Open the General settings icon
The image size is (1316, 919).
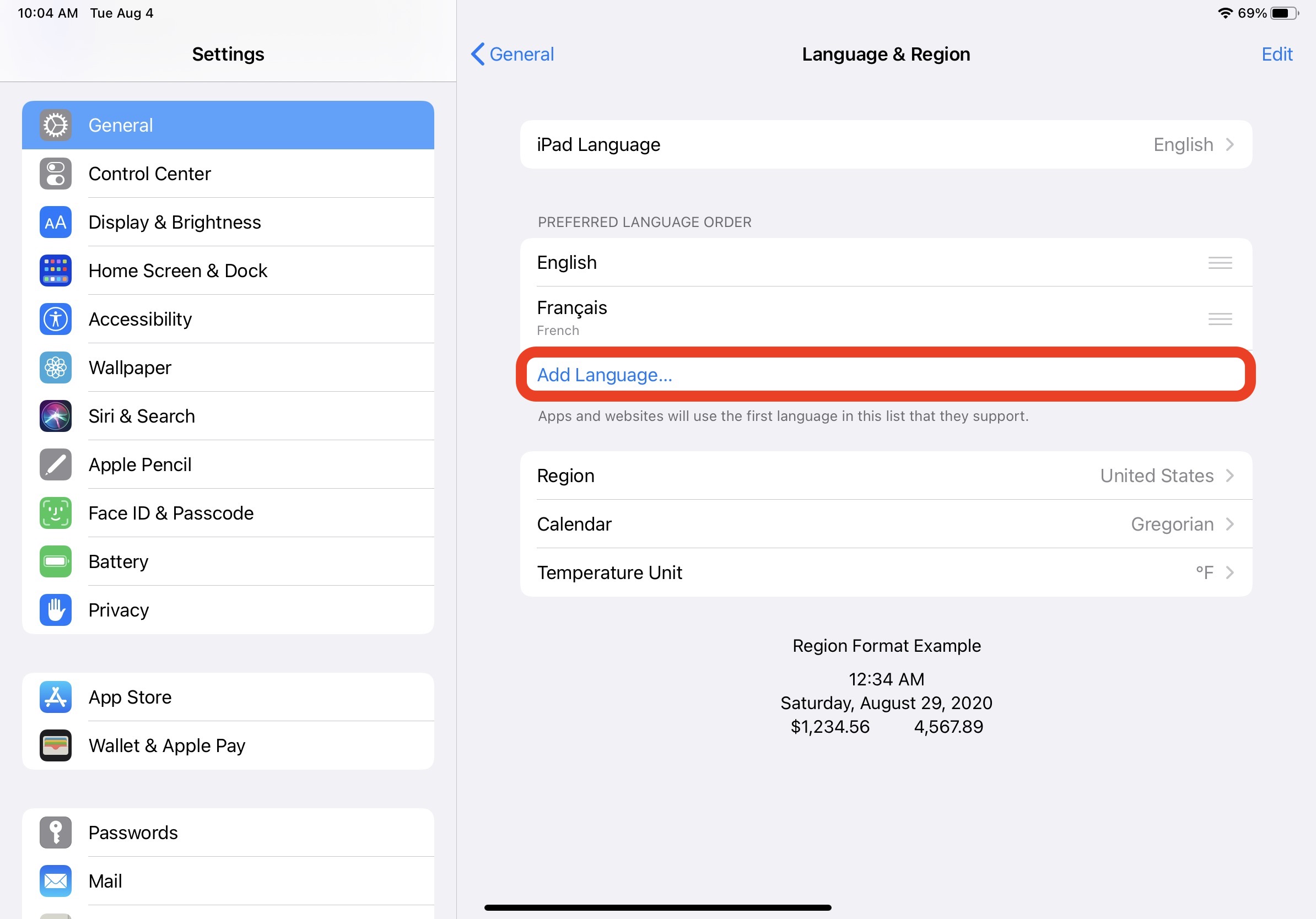[x=55, y=125]
